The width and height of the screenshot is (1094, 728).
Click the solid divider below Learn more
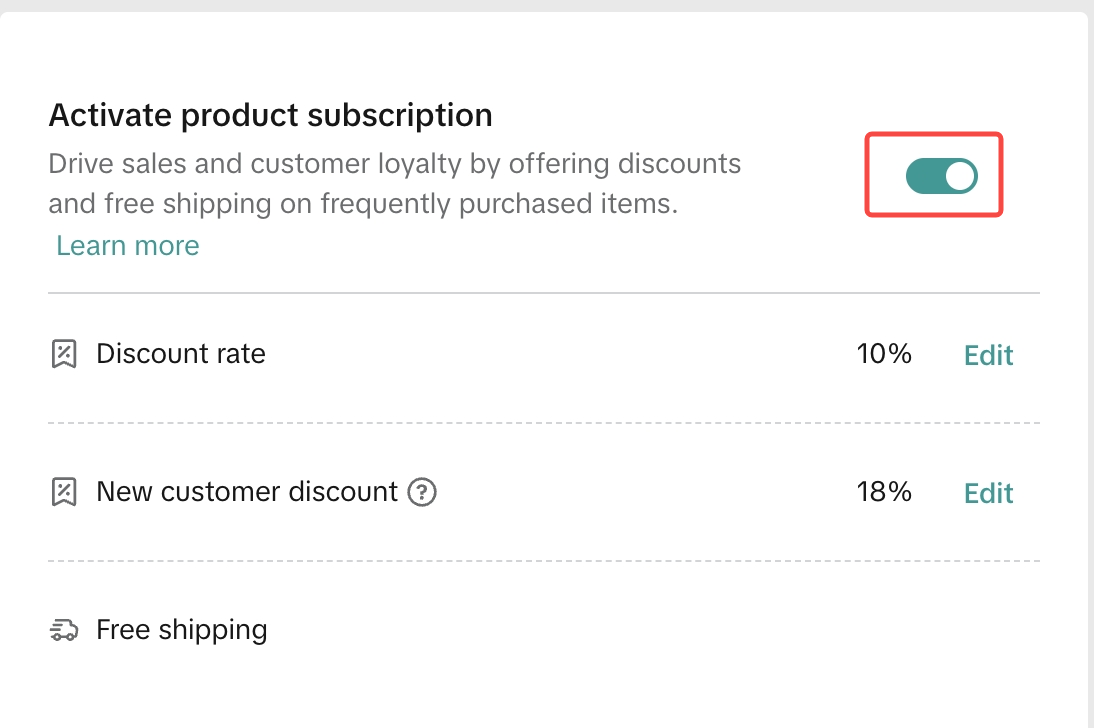[544, 293]
